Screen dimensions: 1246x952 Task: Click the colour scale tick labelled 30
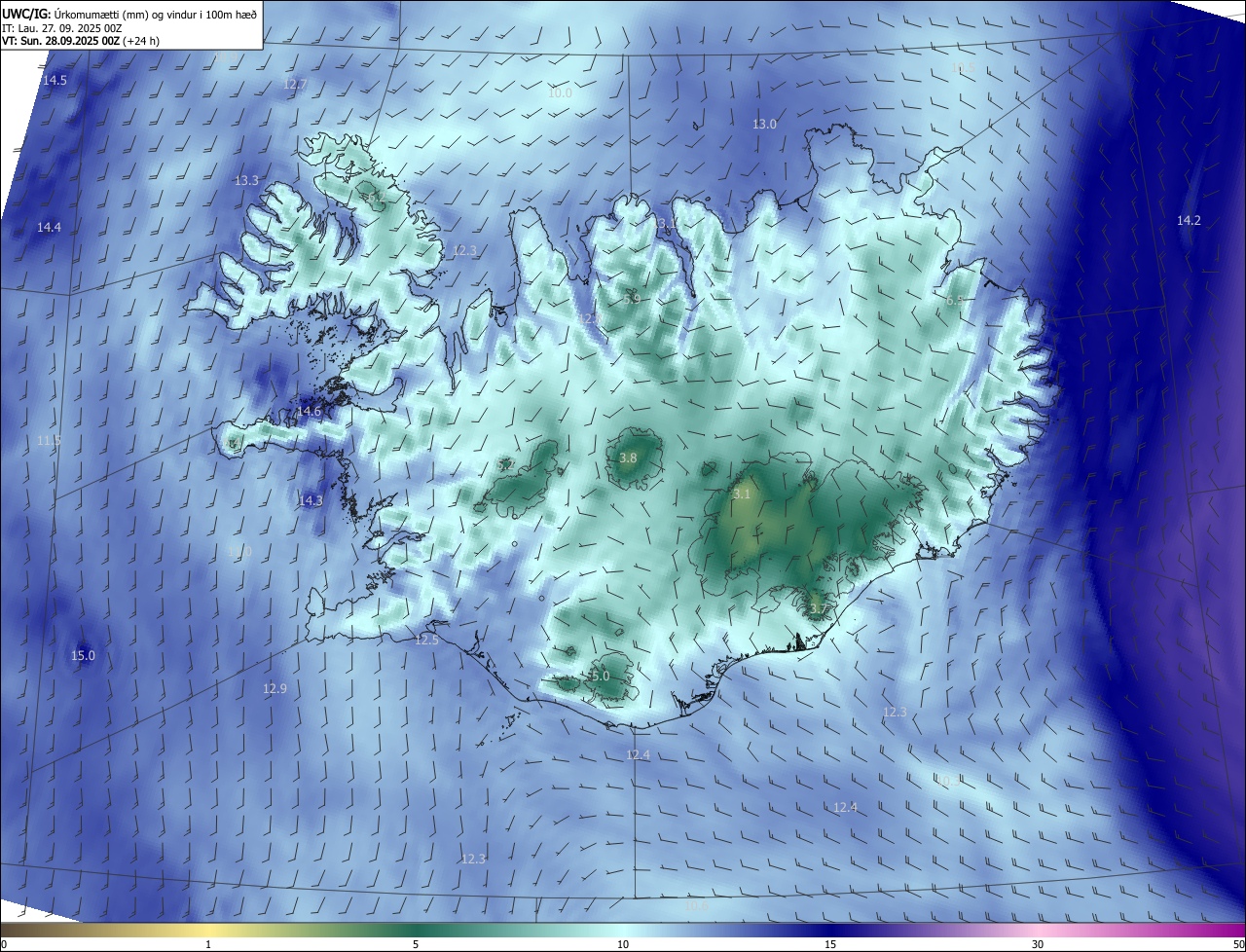[x=1038, y=944]
